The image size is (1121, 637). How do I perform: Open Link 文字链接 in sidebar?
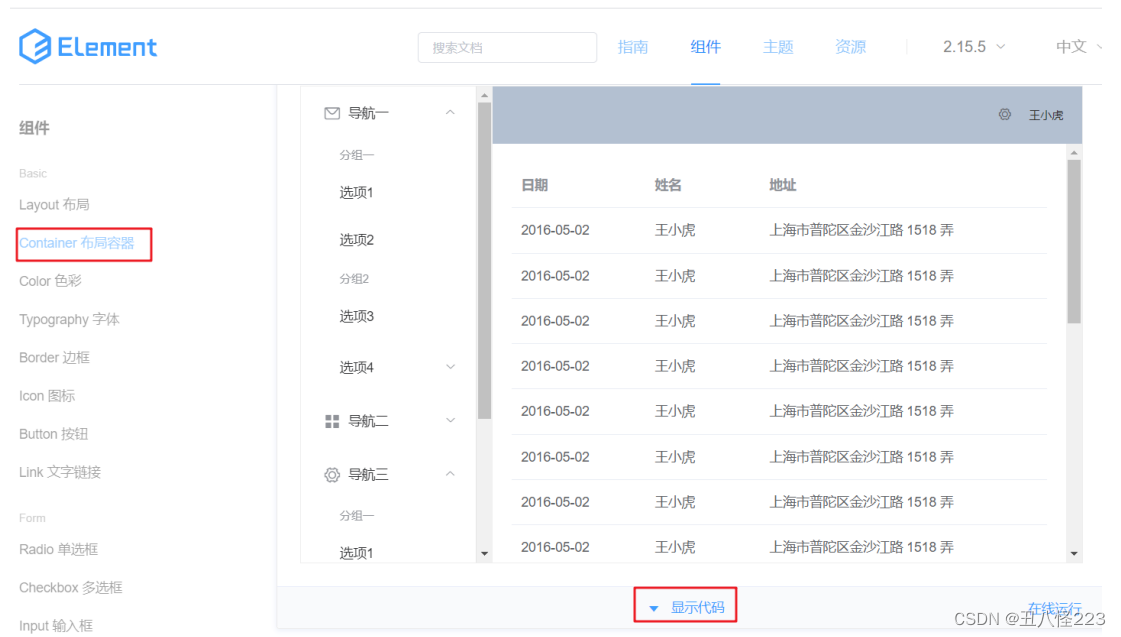point(60,473)
